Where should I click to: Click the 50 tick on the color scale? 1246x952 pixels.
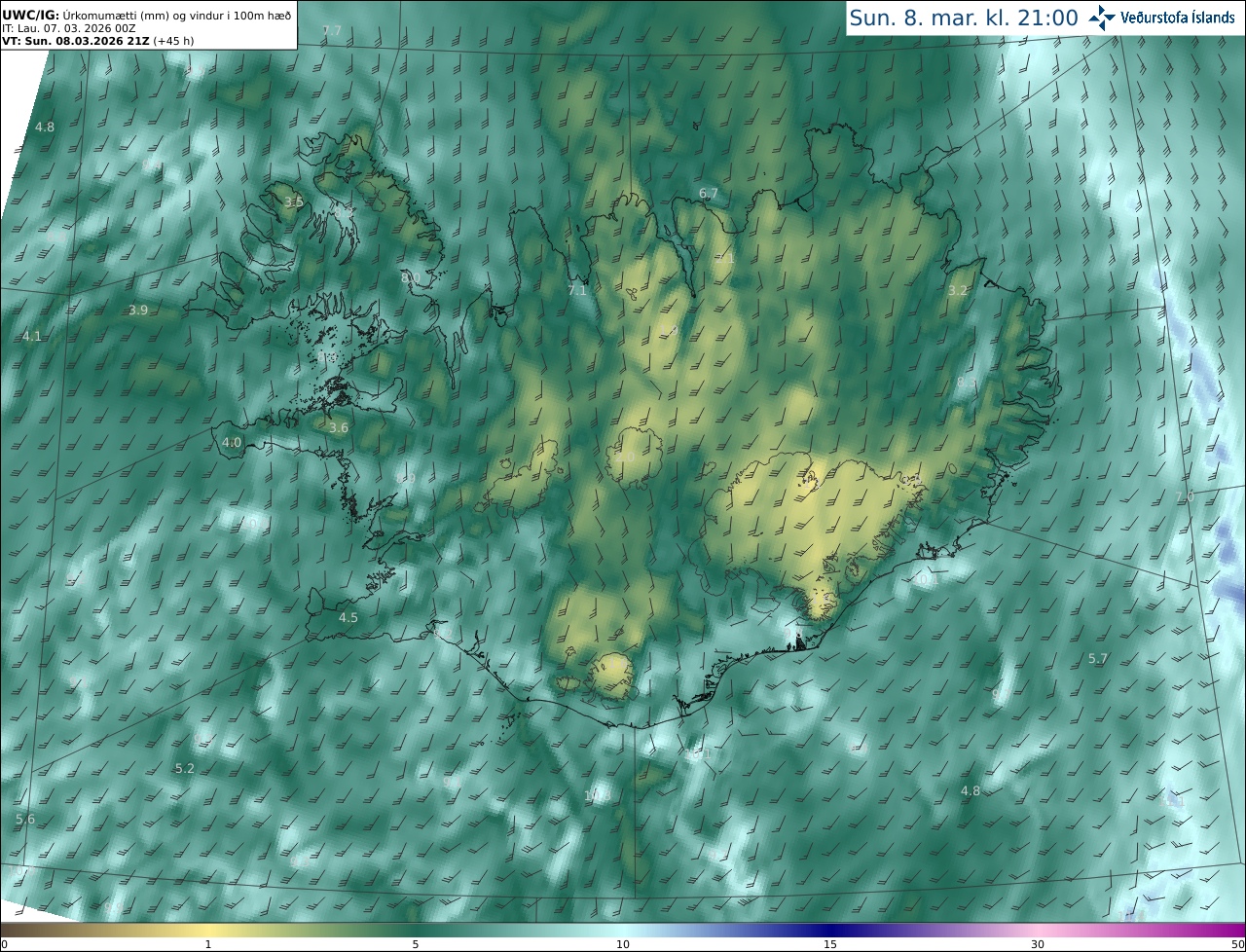click(x=1238, y=944)
